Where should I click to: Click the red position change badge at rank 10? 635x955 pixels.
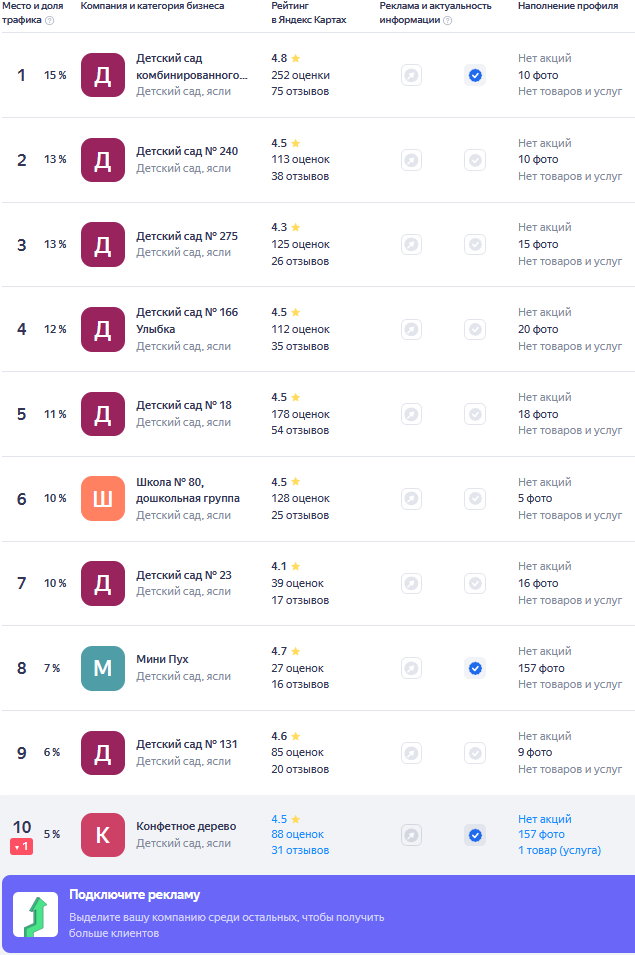click(x=22, y=847)
